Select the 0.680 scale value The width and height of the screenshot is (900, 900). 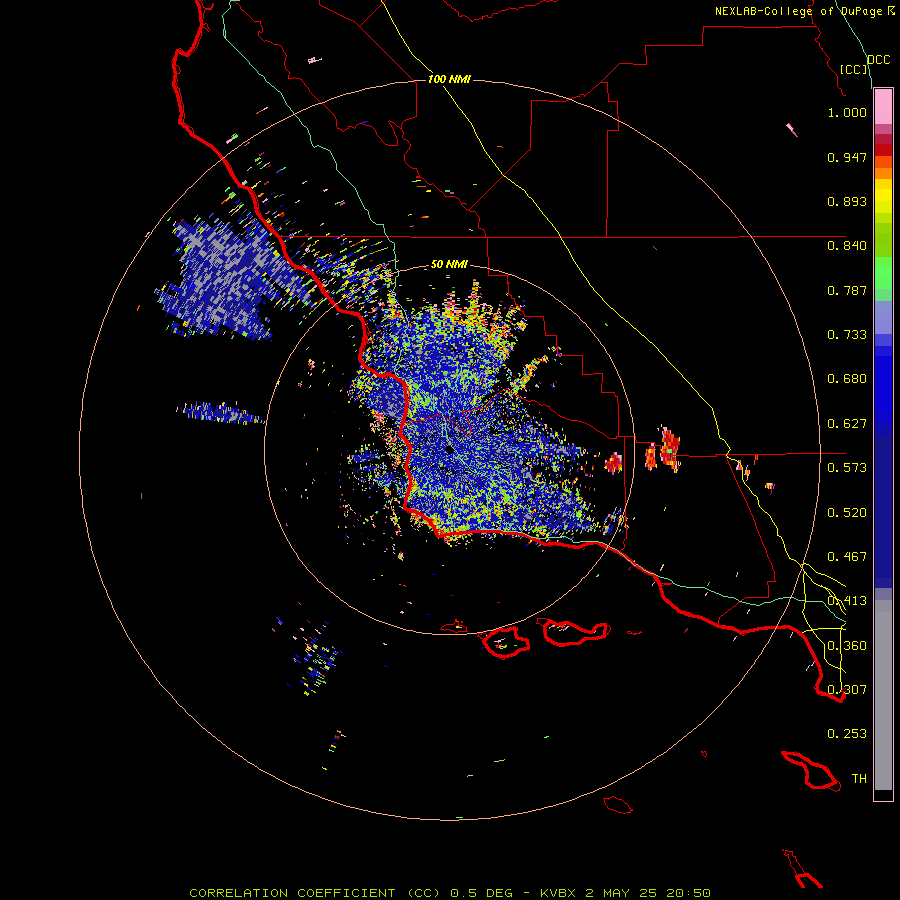tap(847, 379)
